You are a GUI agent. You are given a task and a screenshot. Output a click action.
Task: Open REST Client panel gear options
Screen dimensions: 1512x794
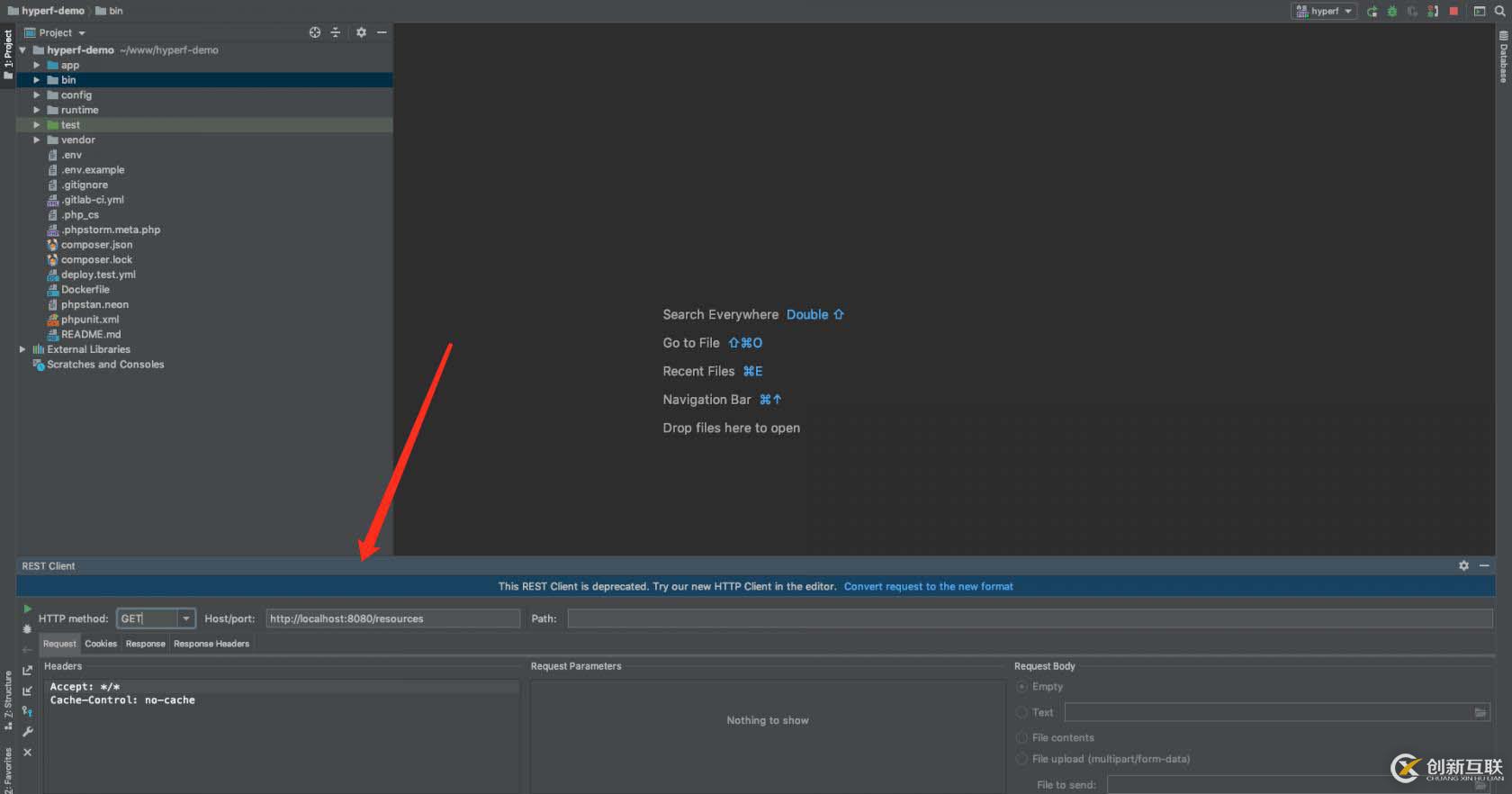pos(1463,565)
